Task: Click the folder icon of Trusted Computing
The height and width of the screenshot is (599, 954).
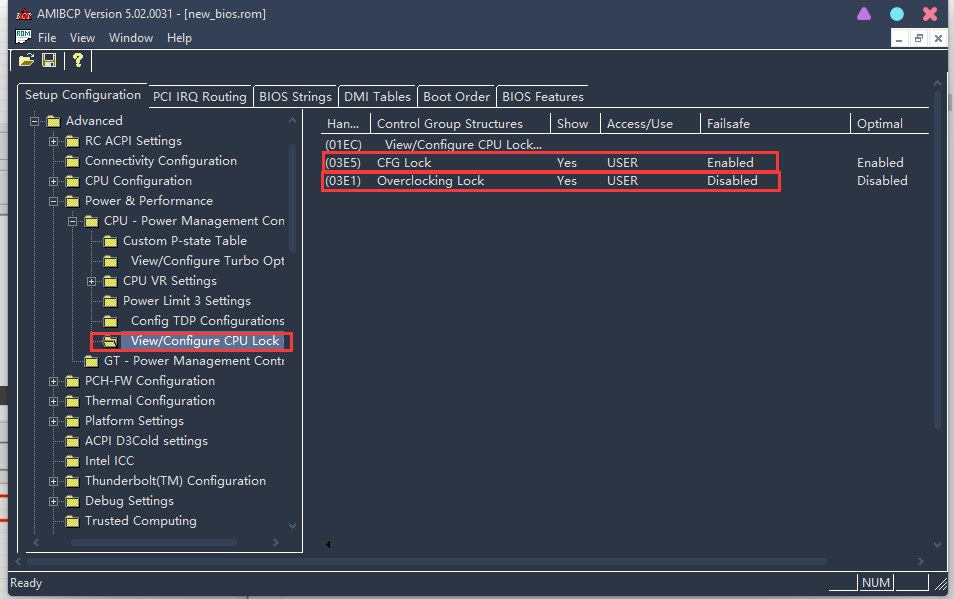Action: (x=72, y=521)
